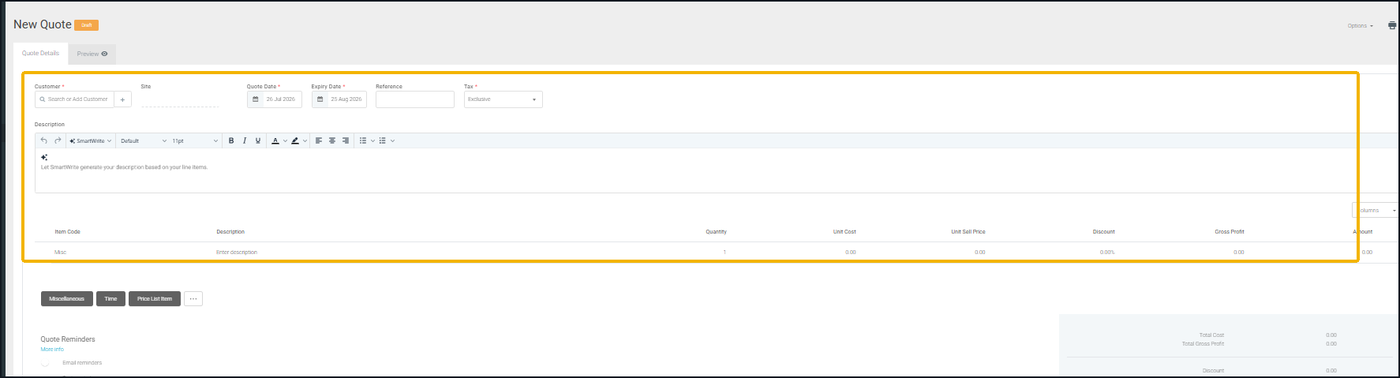Click the eye icon on Preview tab

click(104, 53)
